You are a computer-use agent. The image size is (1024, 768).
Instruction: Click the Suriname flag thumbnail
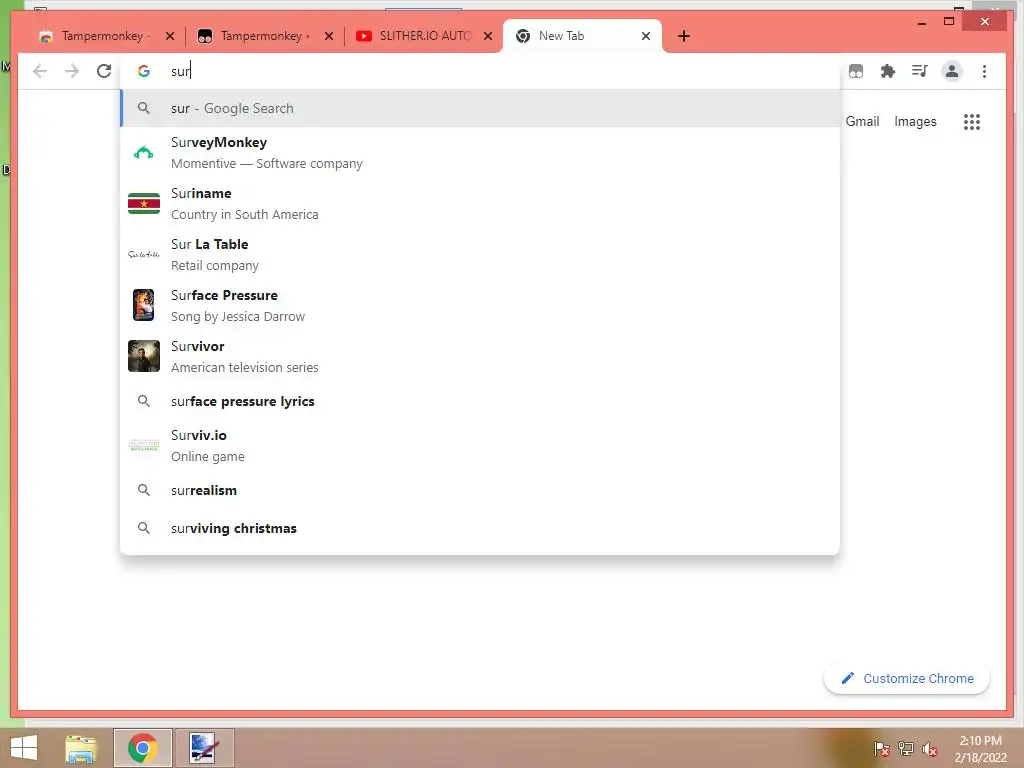pyautogui.click(x=144, y=204)
